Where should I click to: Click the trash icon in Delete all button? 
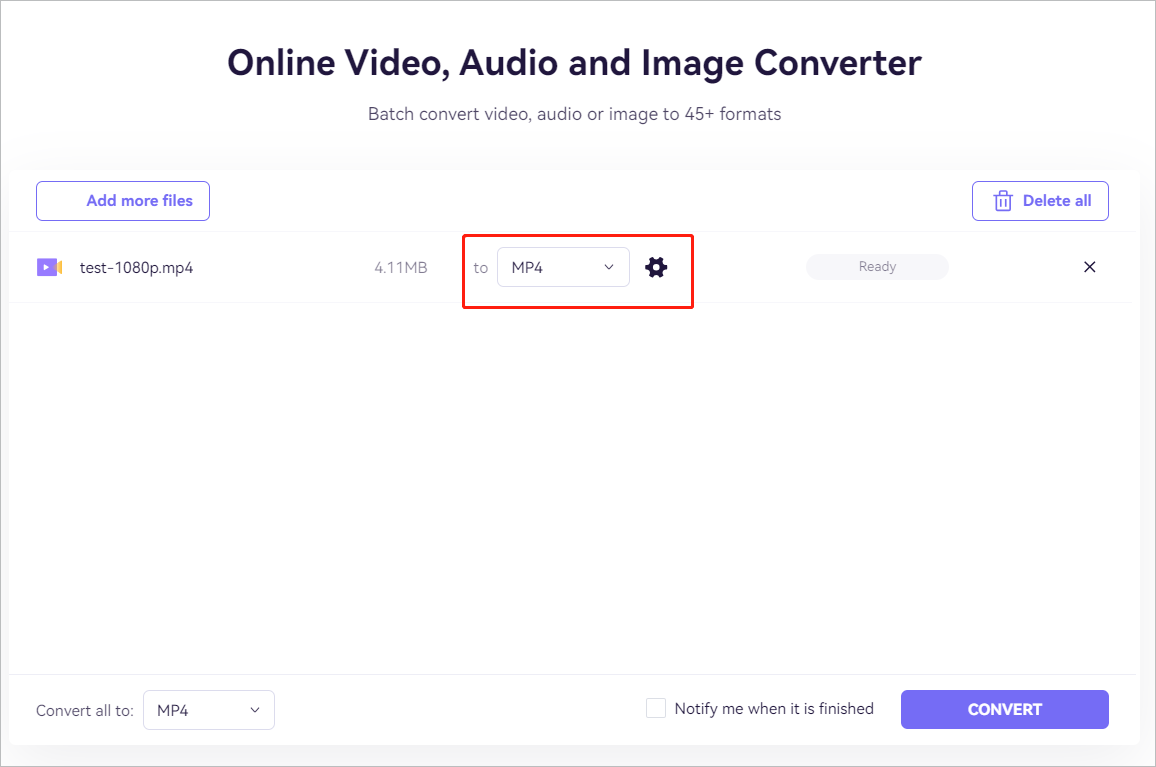(x=1003, y=200)
